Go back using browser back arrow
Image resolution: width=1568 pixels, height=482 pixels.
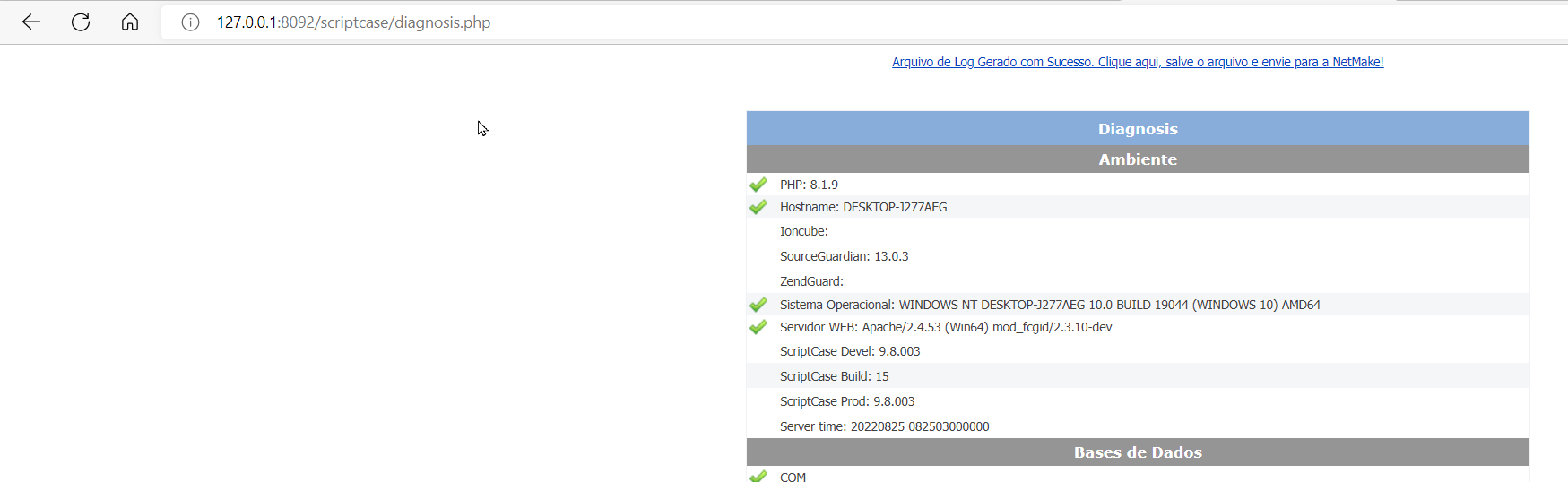31,22
